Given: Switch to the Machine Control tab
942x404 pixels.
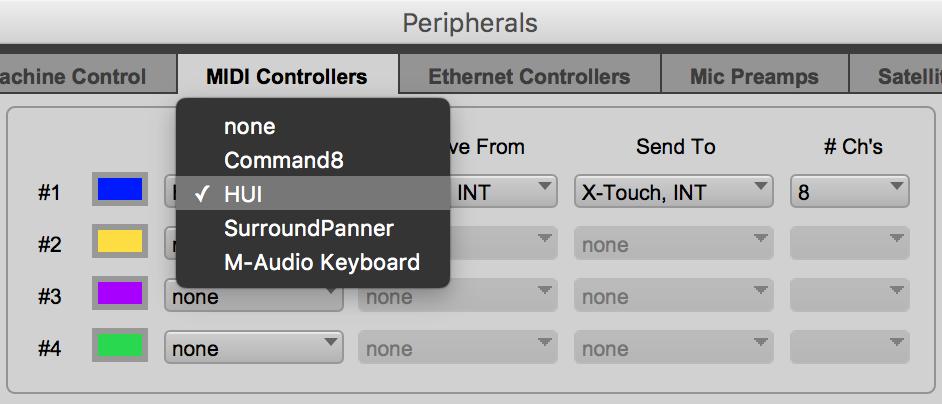Looking at the screenshot, I should tap(88, 76).
